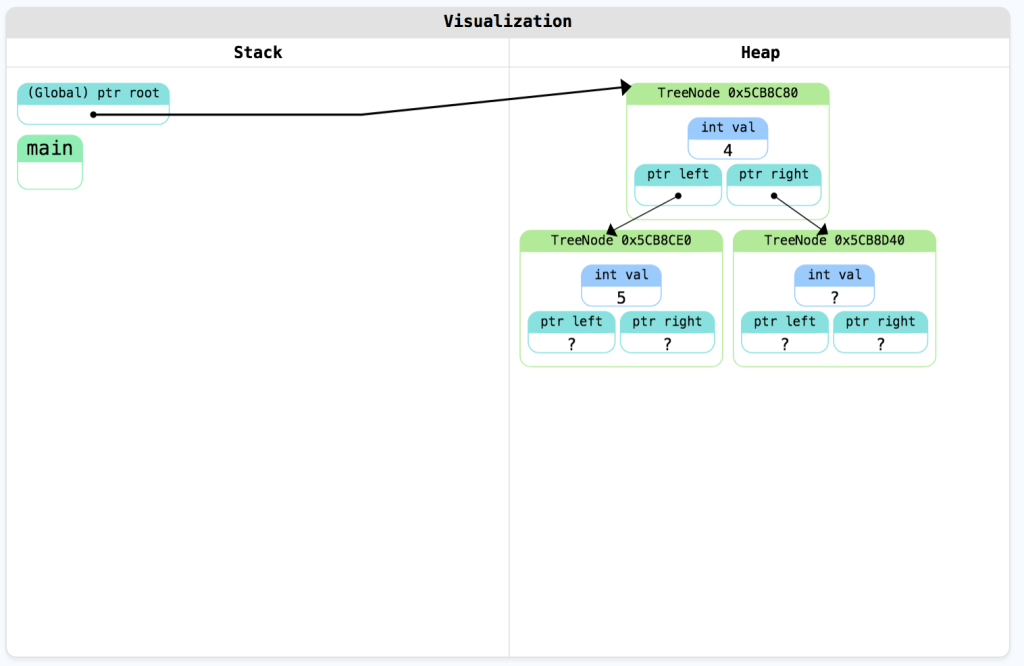Click the pointer dot in root's ptr left
This screenshot has height=666, width=1024.
click(x=677, y=195)
